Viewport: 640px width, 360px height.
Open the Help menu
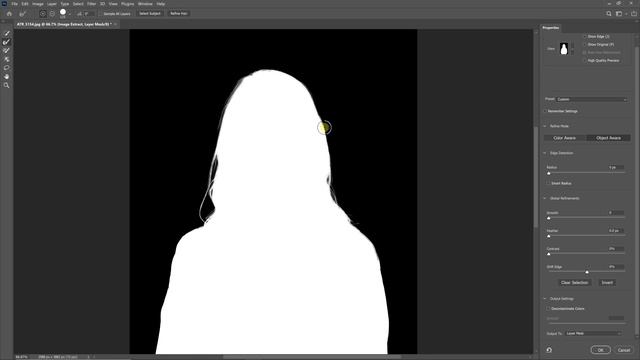click(161, 4)
